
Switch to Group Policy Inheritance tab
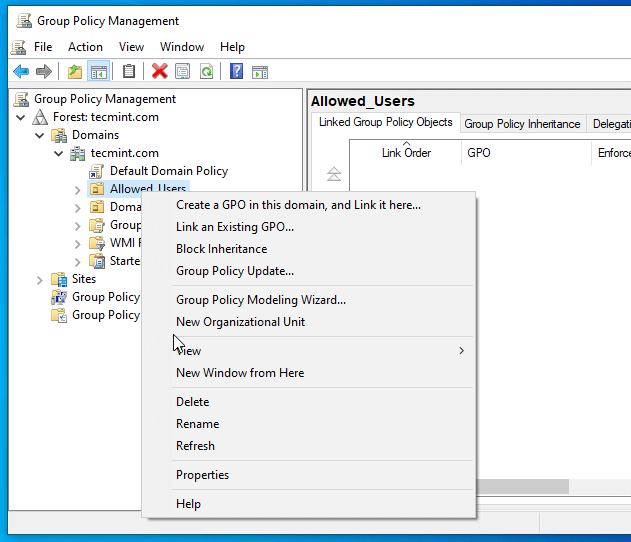(522, 124)
